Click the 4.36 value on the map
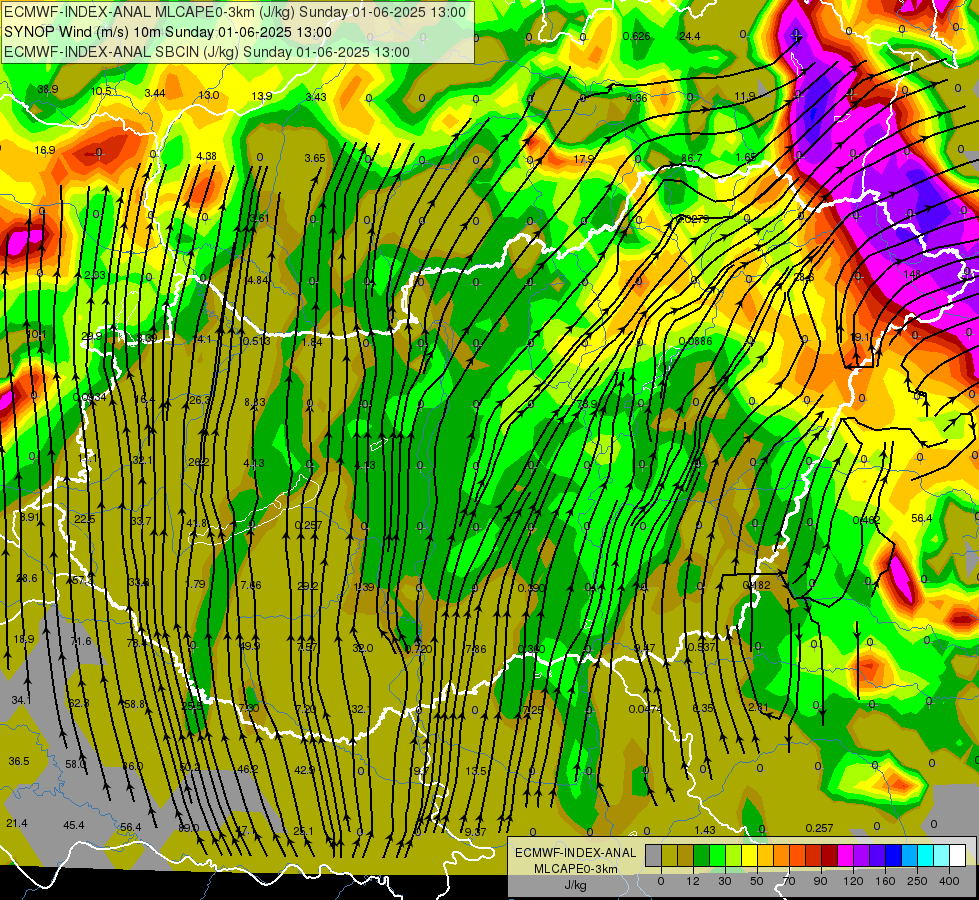 [x=637, y=98]
